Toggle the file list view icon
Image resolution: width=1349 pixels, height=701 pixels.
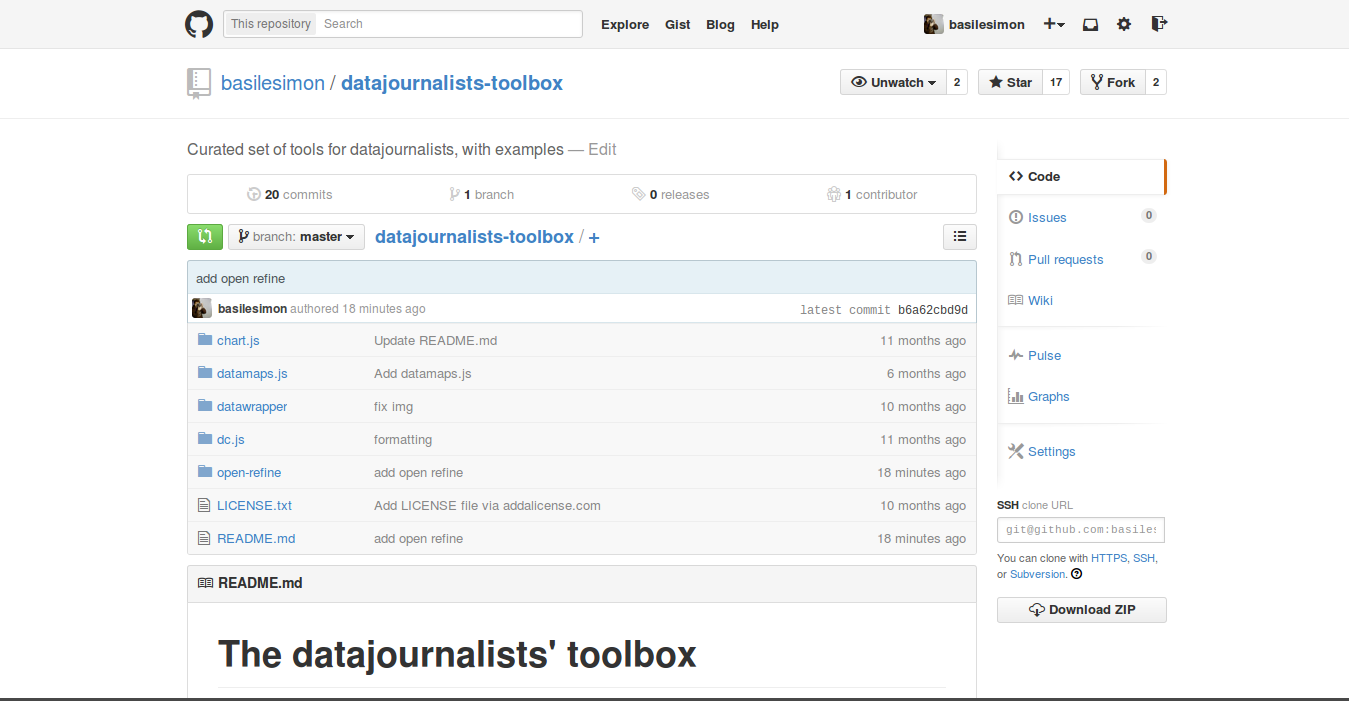pos(960,237)
